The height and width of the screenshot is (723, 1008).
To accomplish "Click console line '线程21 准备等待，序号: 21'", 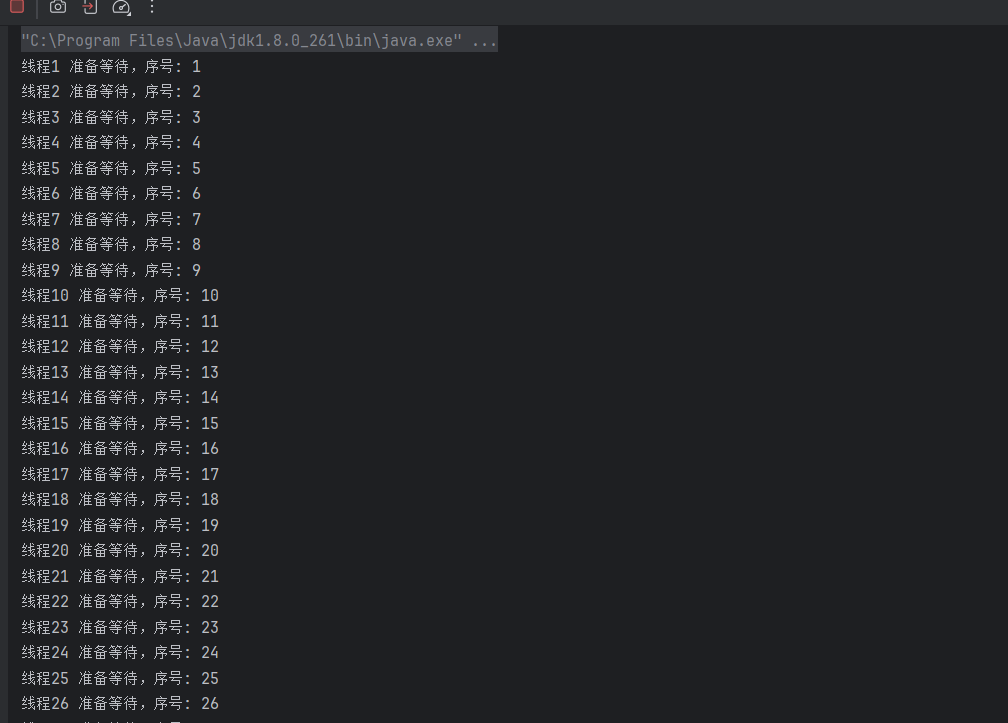I will click(x=120, y=576).
